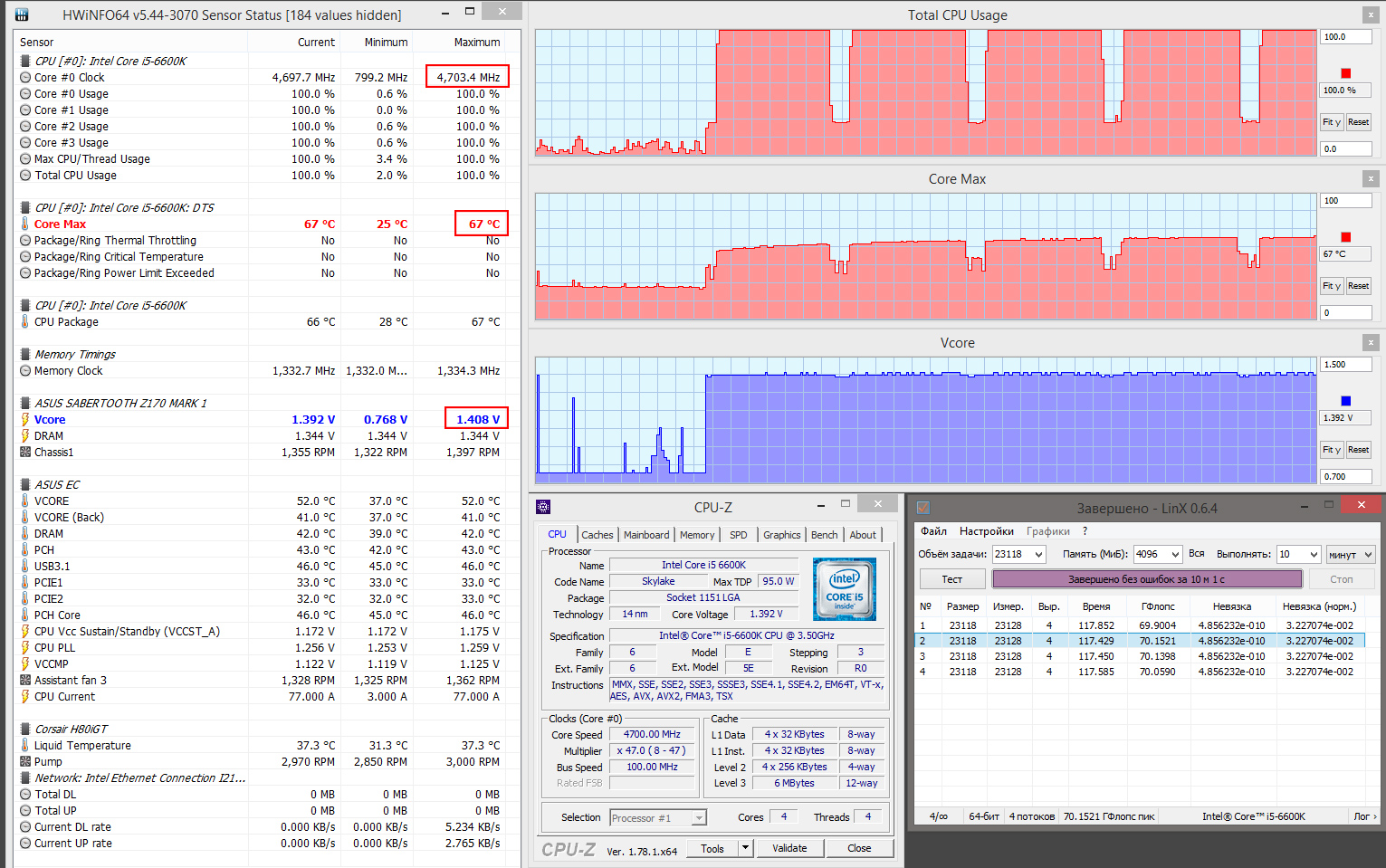Image resolution: width=1386 pixels, height=868 pixels.
Task: Click the 1.500 upper limit field on Vcore graph
Action: pos(1346,365)
